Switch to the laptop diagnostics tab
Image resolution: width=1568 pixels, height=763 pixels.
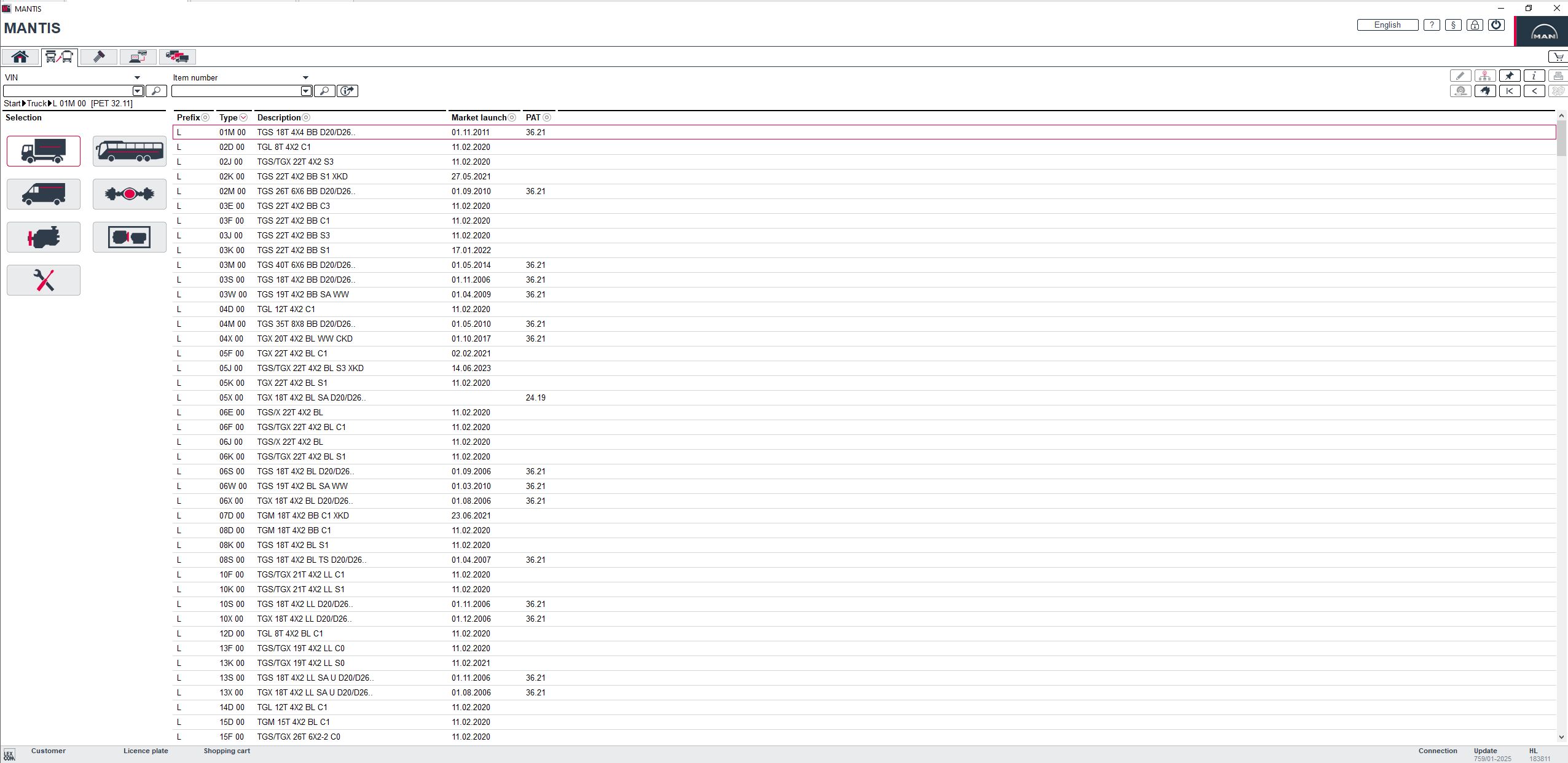(138, 57)
